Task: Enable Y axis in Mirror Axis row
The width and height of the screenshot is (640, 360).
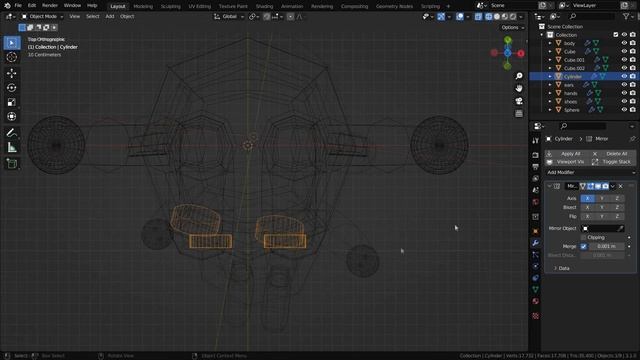Action: (602, 198)
